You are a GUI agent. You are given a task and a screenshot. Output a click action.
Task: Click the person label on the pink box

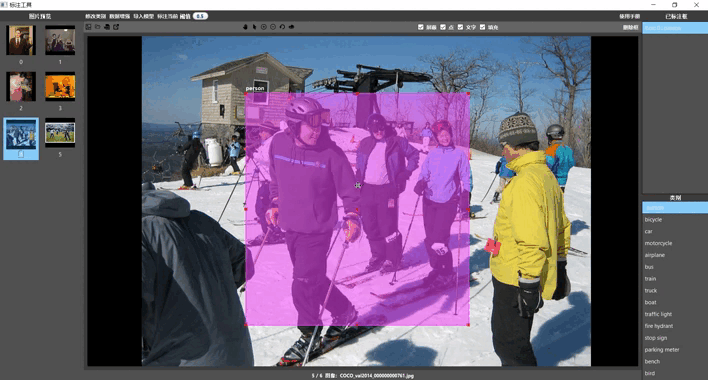[x=255, y=88]
